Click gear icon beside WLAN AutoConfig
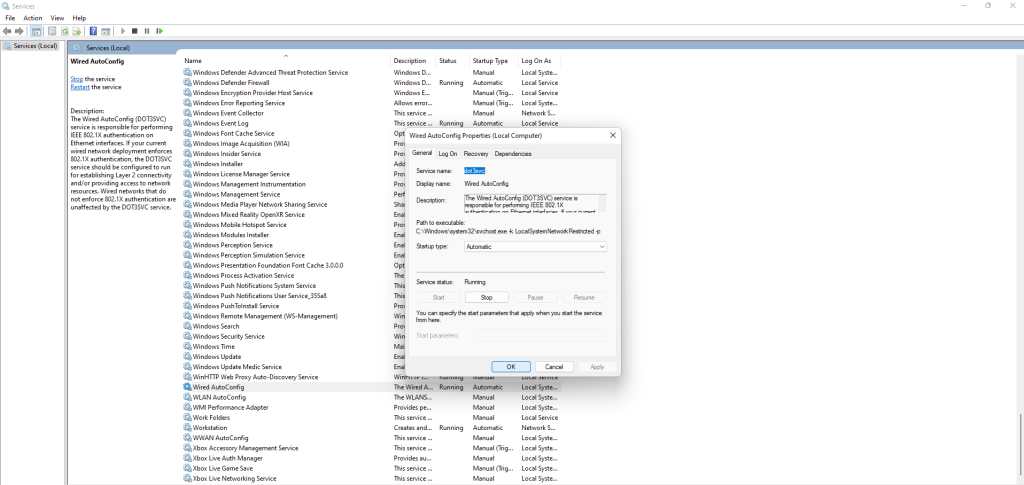 click(x=187, y=398)
